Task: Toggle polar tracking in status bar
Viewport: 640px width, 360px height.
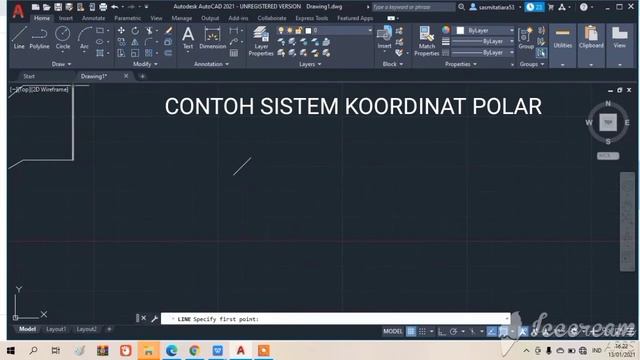Action: coord(453,331)
